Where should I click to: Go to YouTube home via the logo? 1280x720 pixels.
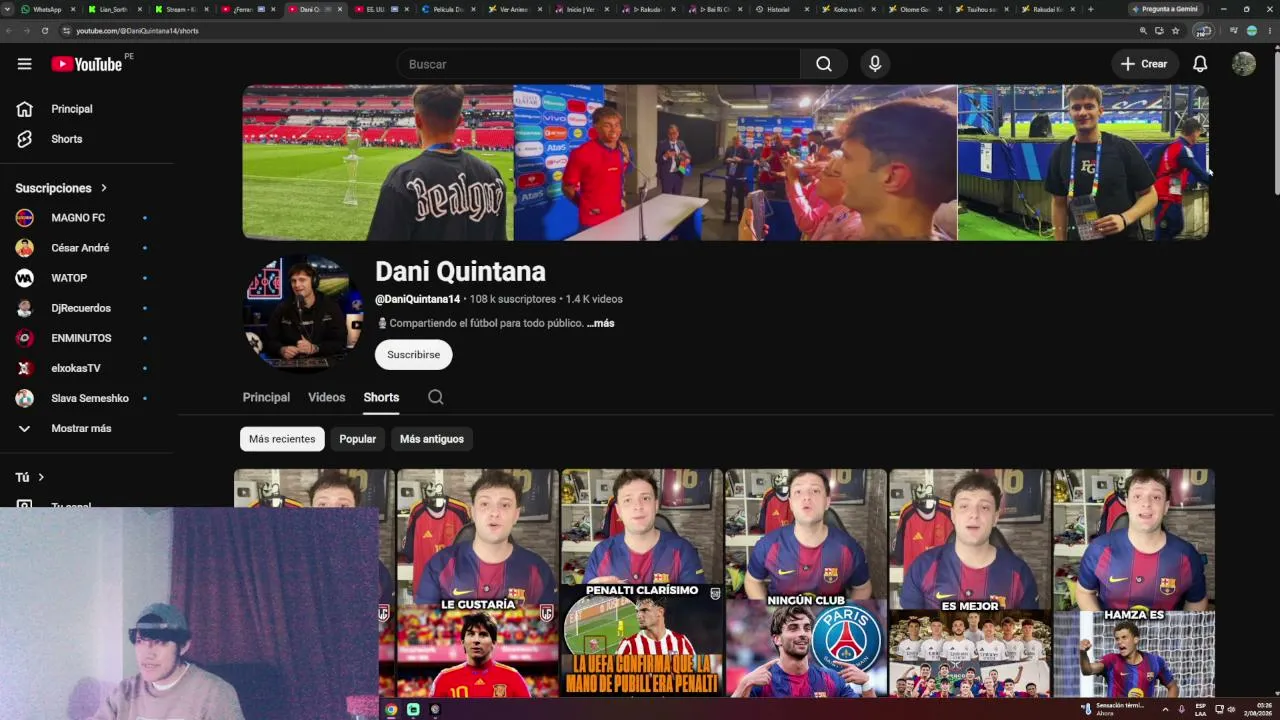tap(87, 64)
